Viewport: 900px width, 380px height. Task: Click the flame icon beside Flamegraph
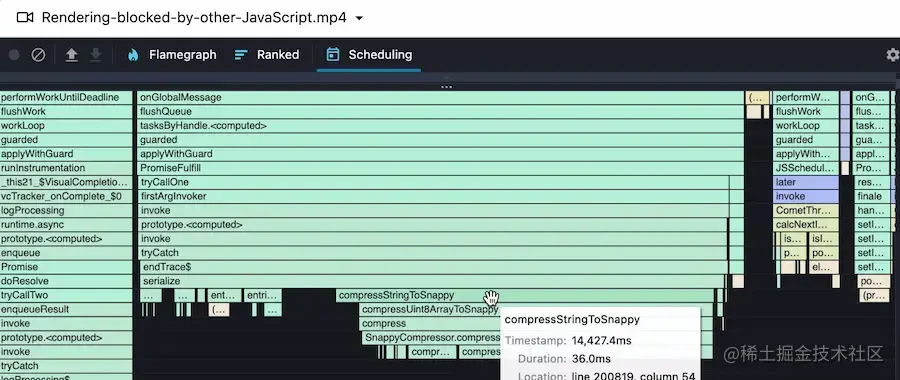point(133,55)
